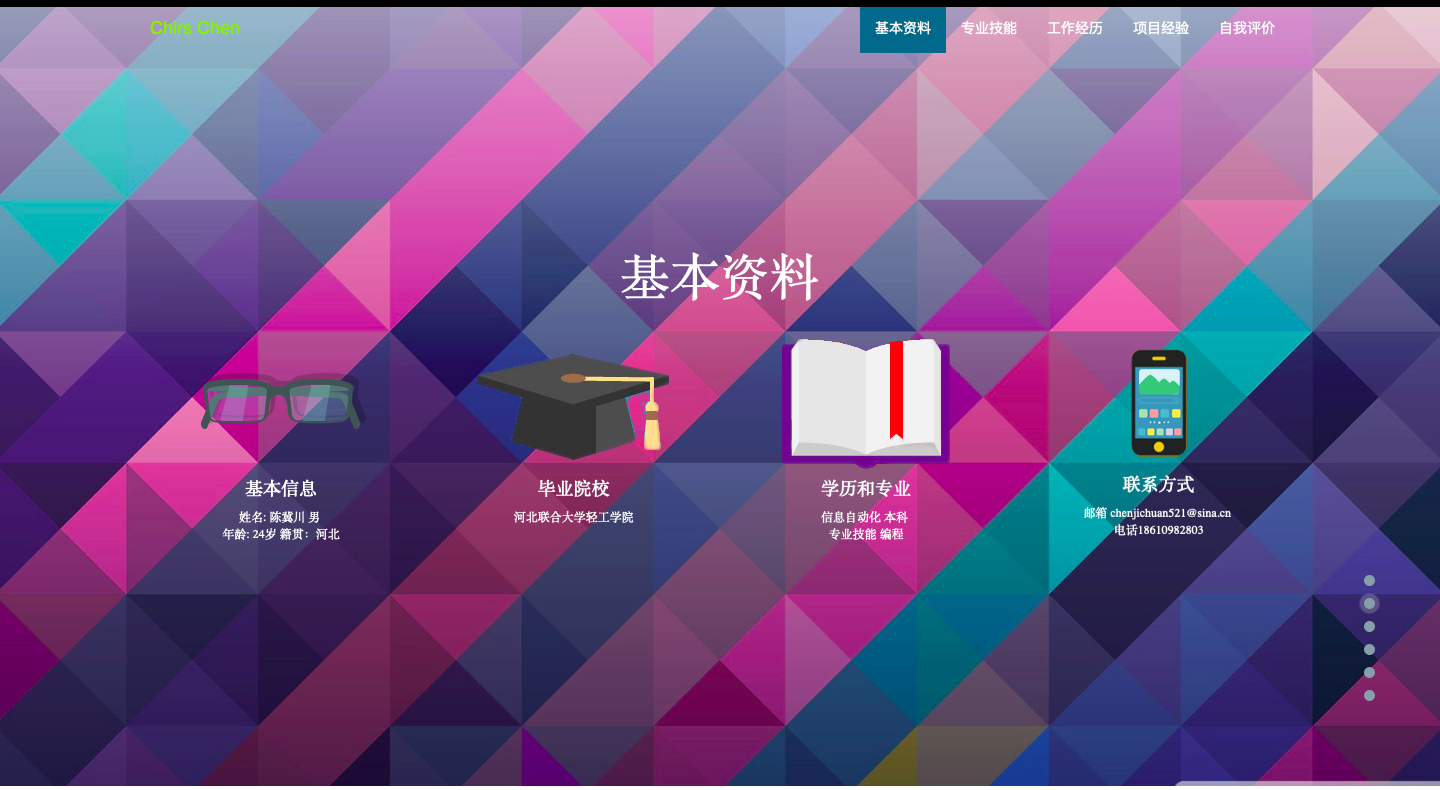The height and width of the screenshot is (790, 1440).
Task: Jump to the last page dot
Action: click(1369, 696)
